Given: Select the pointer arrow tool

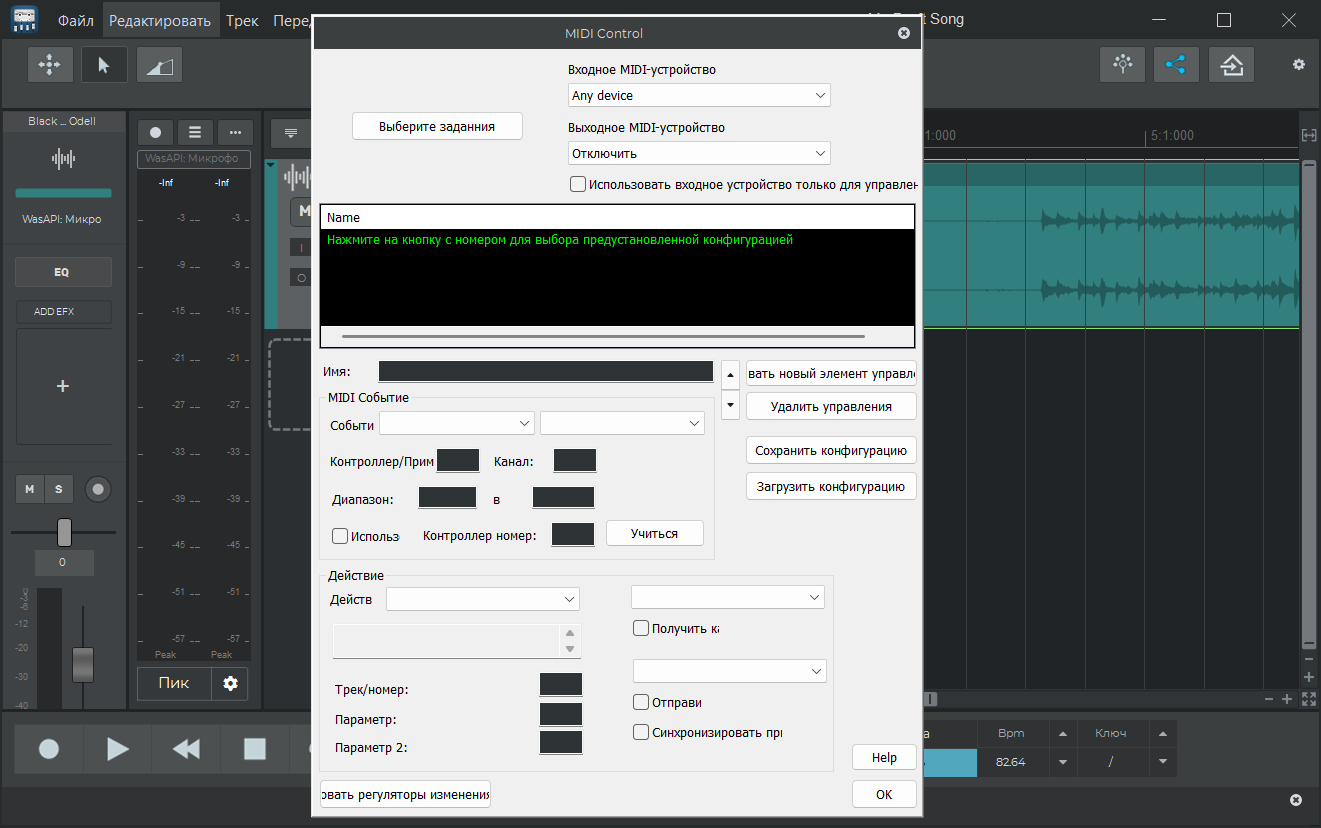Looking at the screenshot, I should pos(104,65).
